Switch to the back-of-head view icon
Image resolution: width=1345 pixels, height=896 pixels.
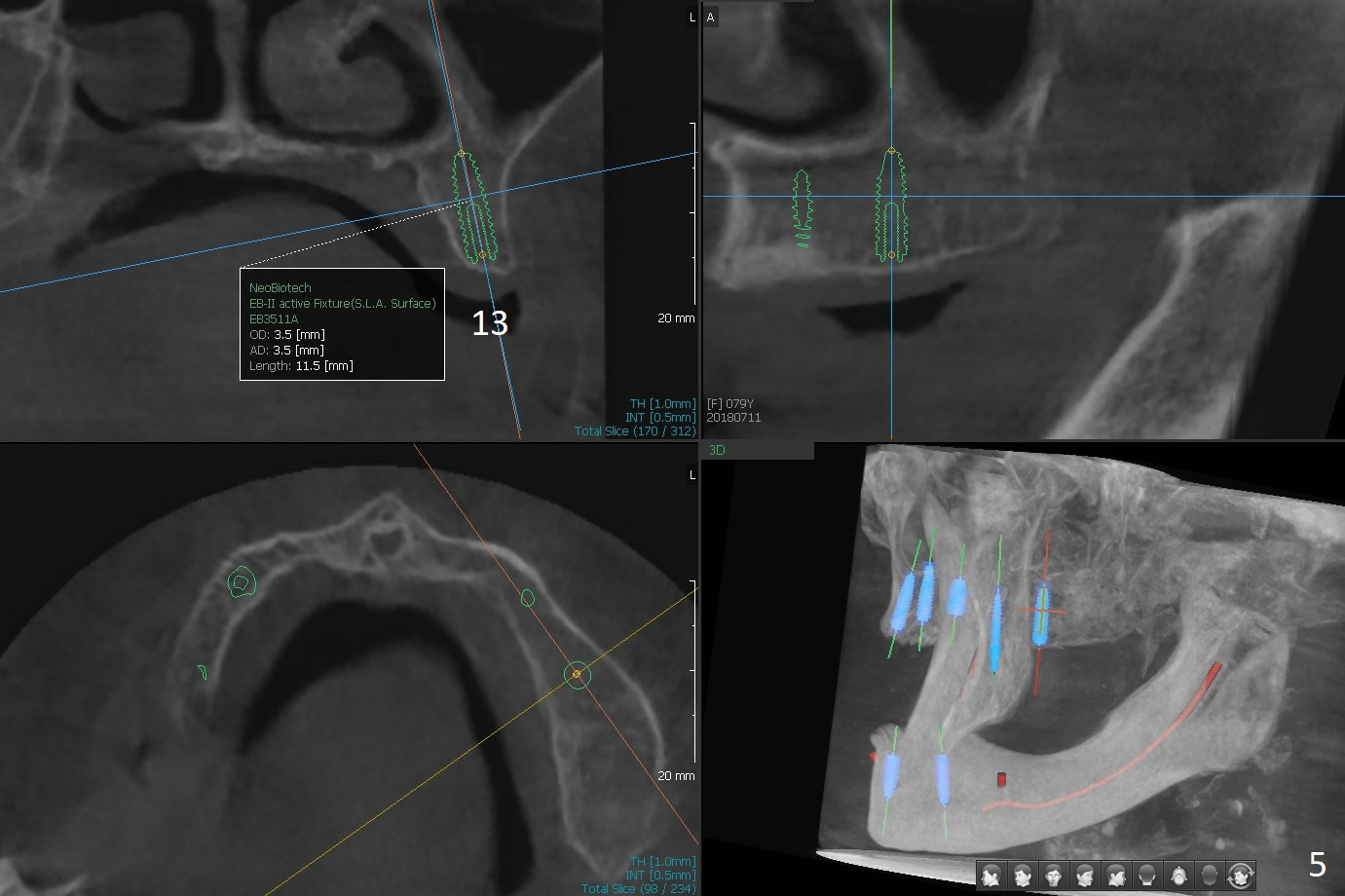pyautogui.click(x=1147, y=875)
